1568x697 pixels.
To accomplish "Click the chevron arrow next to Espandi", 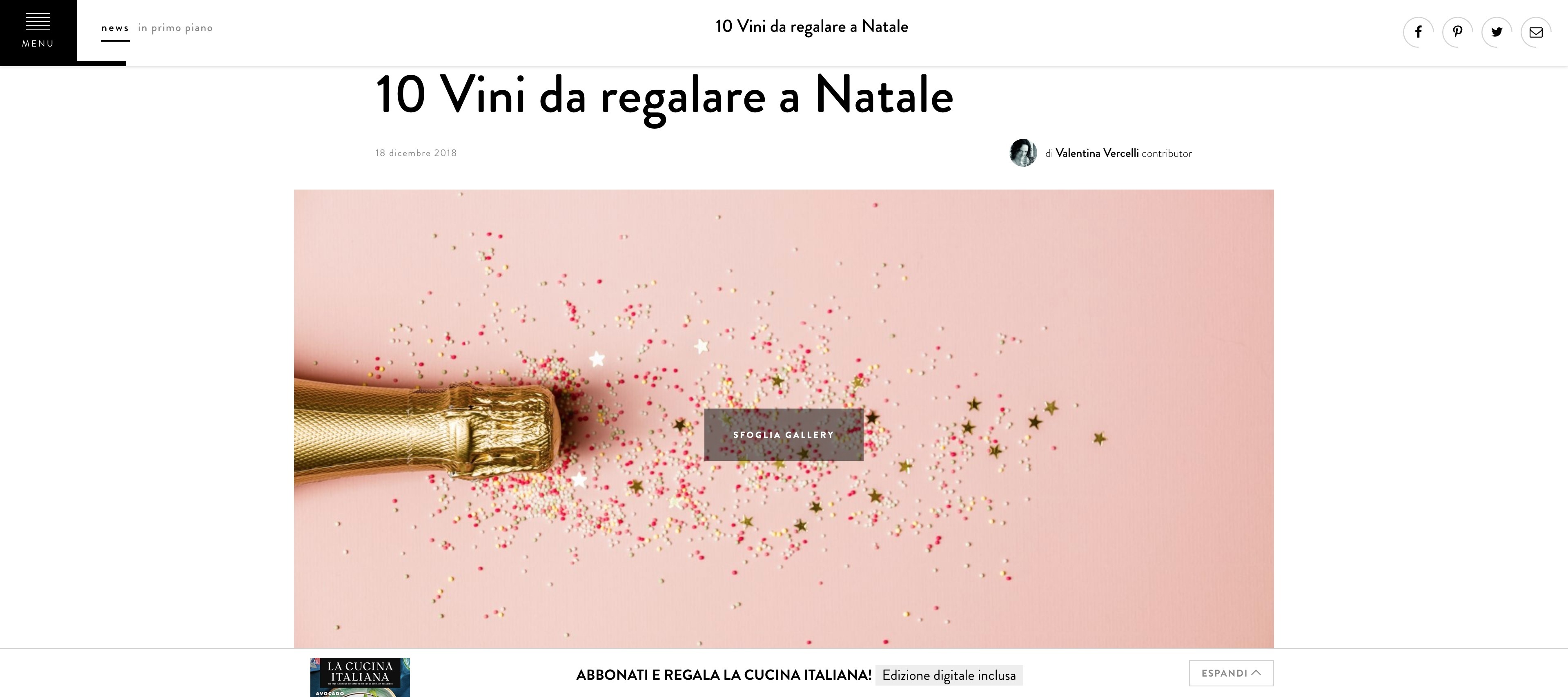I will point(1256,672).
